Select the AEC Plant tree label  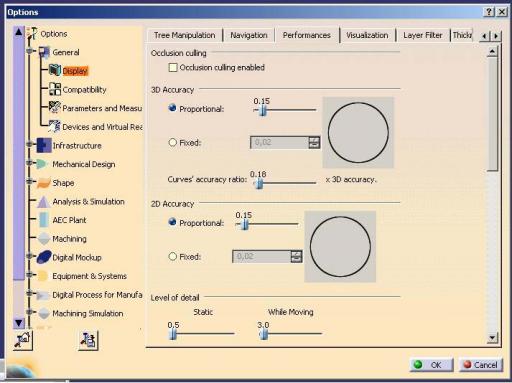69,220
